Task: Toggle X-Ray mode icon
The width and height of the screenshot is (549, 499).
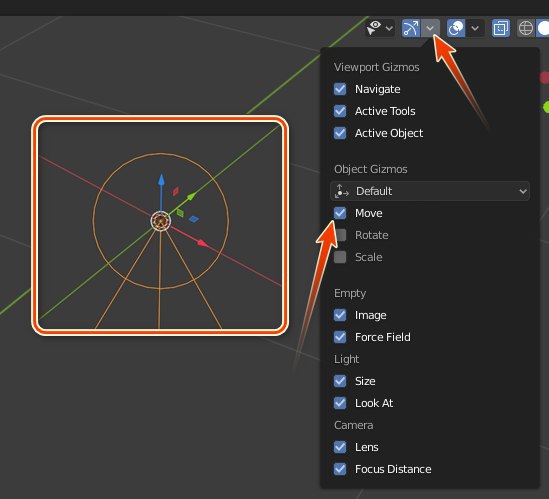Action: click(x=501, y=28)
